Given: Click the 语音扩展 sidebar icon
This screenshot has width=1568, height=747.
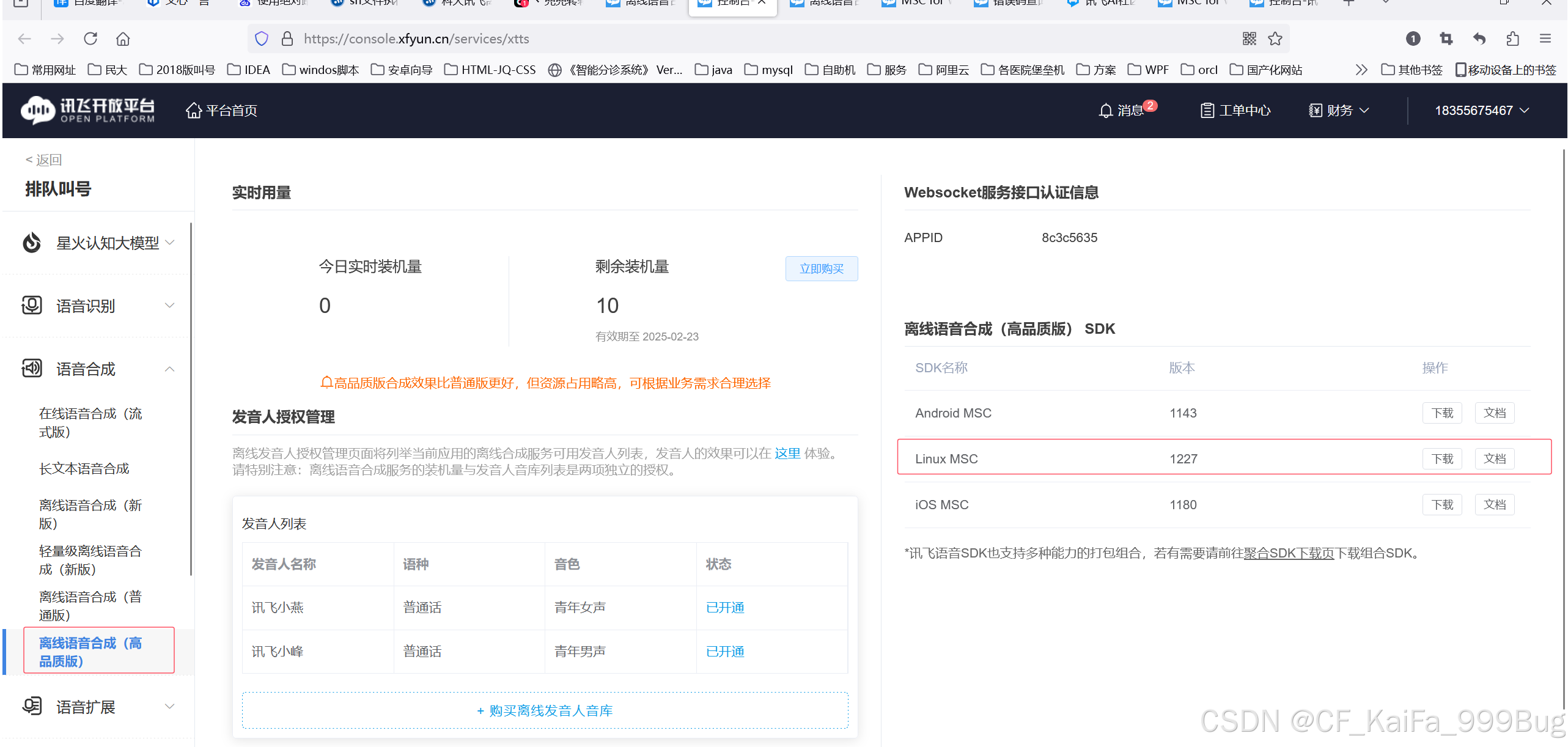Looking at the screenshot, I should tap(32, 706).
